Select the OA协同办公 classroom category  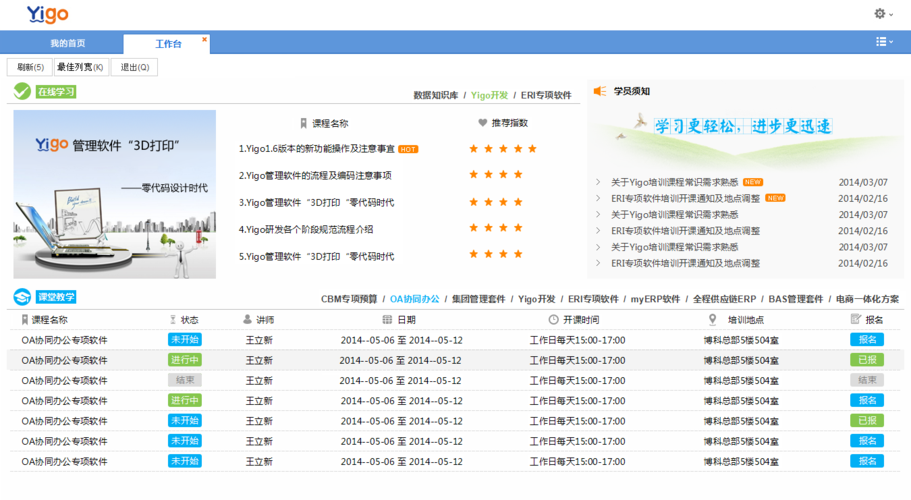(414, 299)
